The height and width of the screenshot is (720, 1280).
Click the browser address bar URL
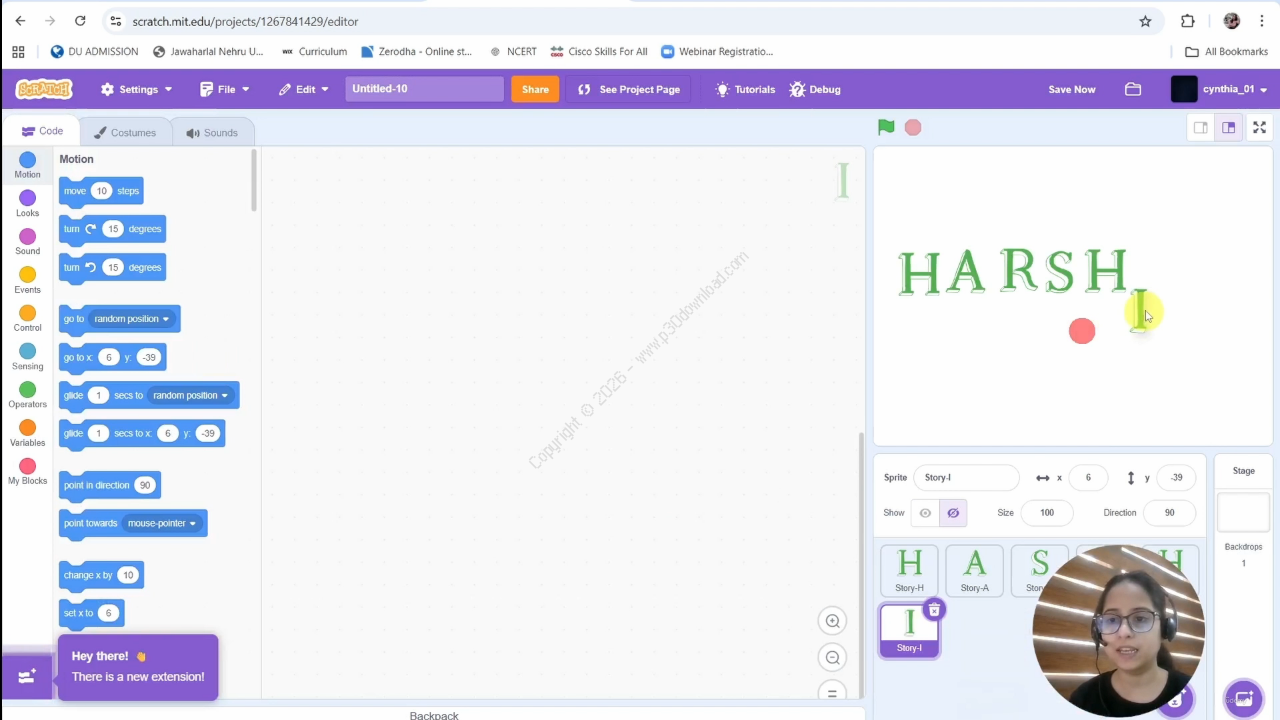tap(245, 21)
